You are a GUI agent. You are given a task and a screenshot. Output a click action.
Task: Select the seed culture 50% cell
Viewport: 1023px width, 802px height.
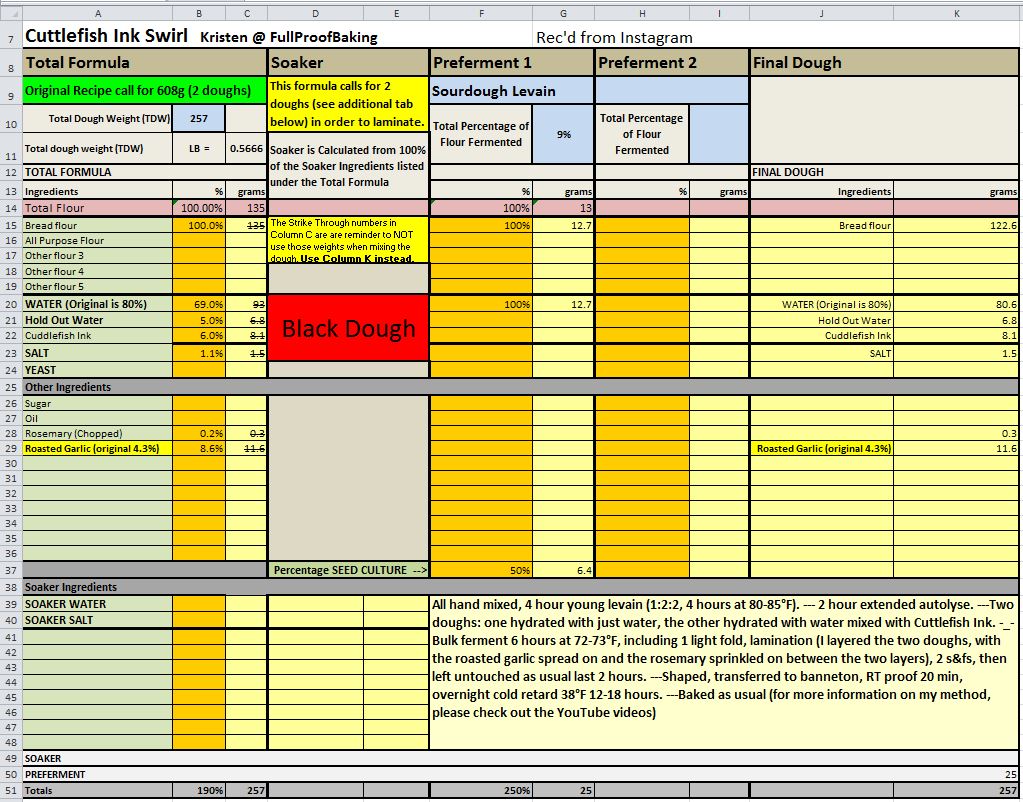(x=481, y=570)
